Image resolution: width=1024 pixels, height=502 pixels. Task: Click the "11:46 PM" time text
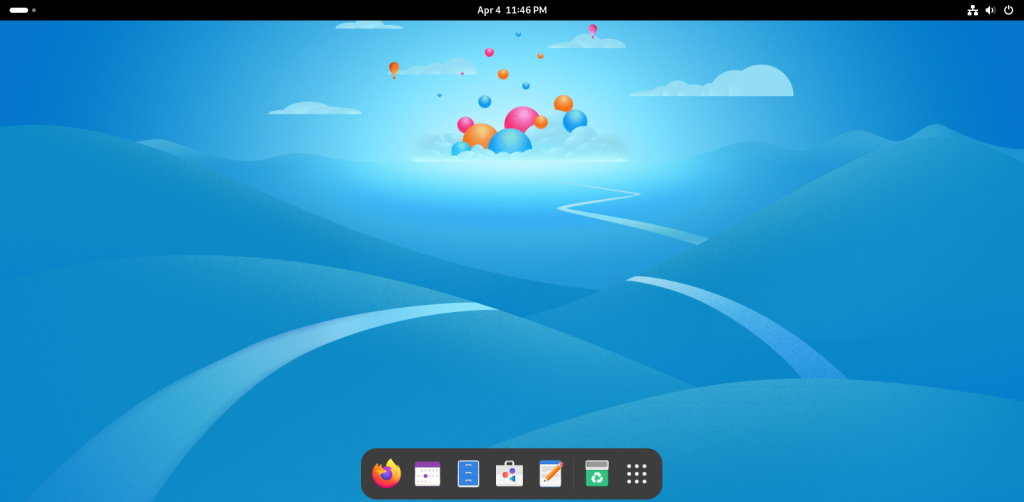pos(527,10)
